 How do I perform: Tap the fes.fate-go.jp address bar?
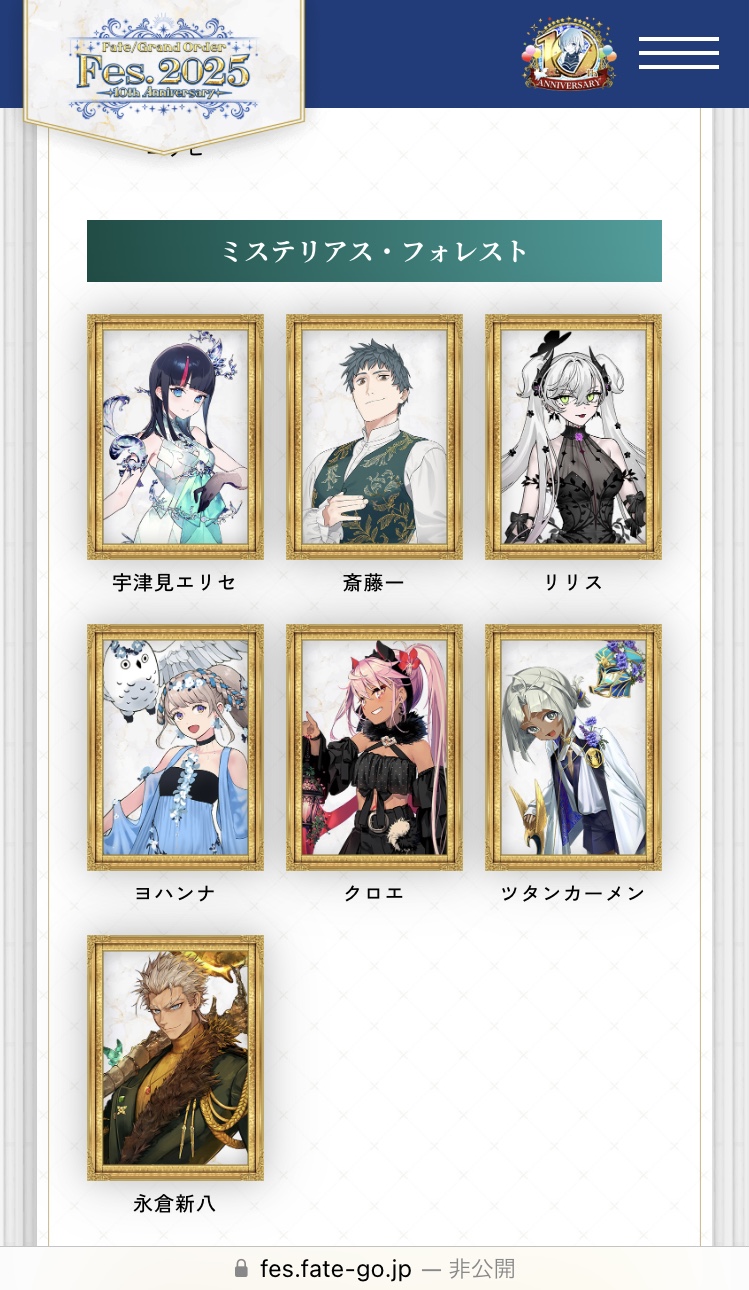374,1269
